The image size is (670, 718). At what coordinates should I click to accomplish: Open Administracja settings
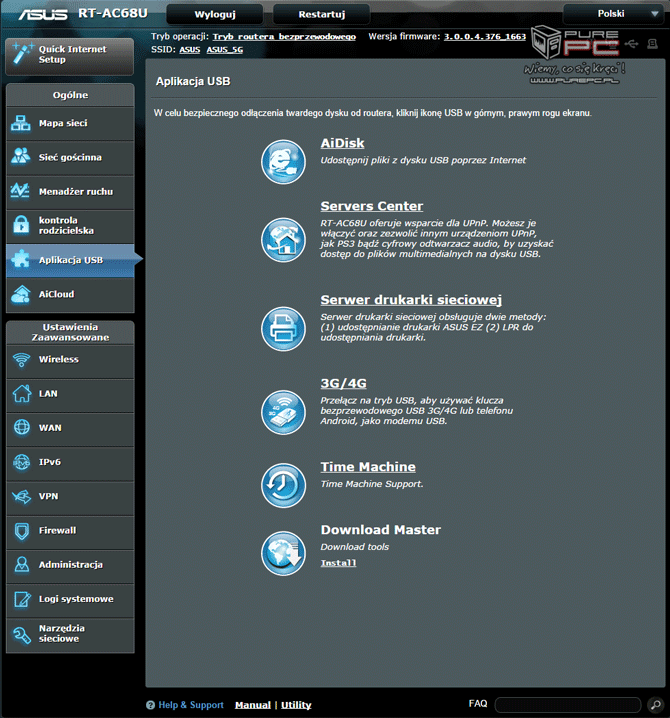click(x=70, y=565)
